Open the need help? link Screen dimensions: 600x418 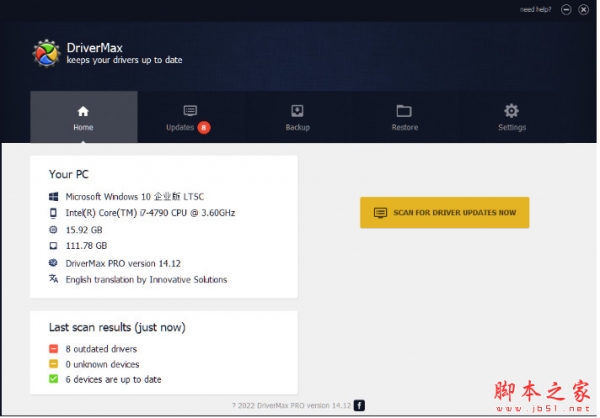(x=535, y=10)
